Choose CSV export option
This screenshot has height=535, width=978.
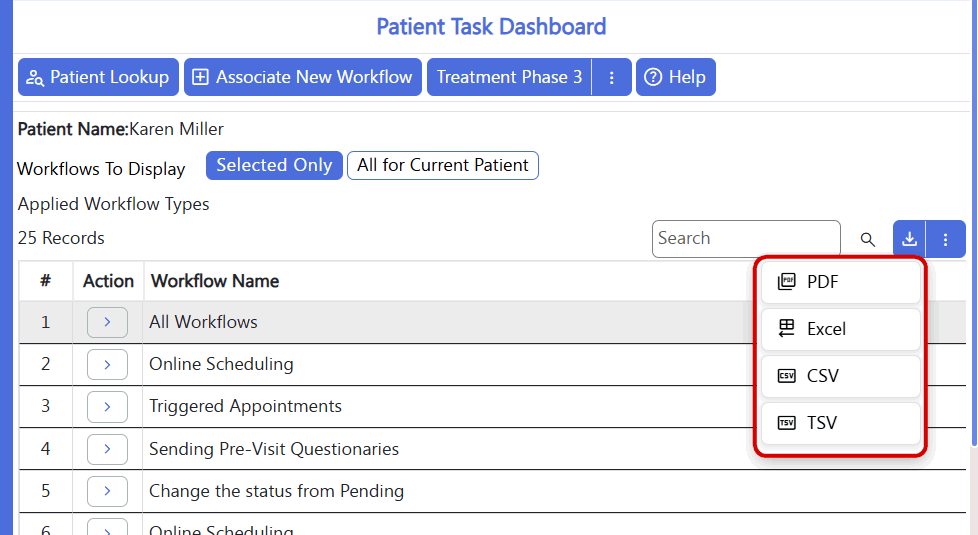tap(841, 376)
